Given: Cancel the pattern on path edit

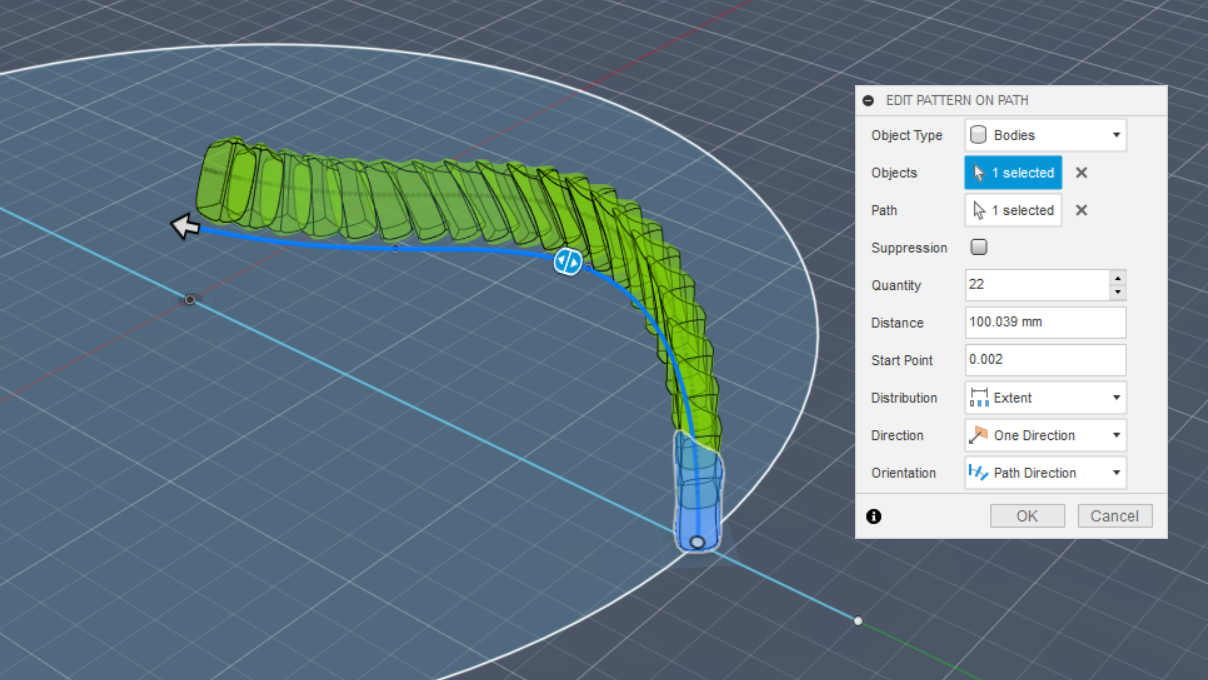Looking at the screenshot, I should [1115, 516].
